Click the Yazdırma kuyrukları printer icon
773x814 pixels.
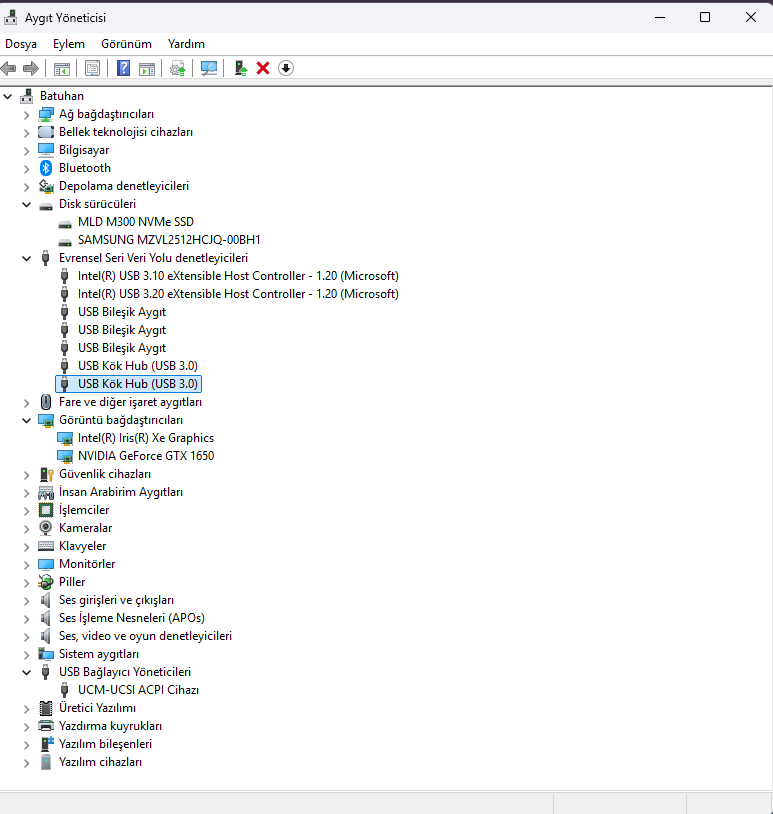pyautogui.click(x=46, y=726)
